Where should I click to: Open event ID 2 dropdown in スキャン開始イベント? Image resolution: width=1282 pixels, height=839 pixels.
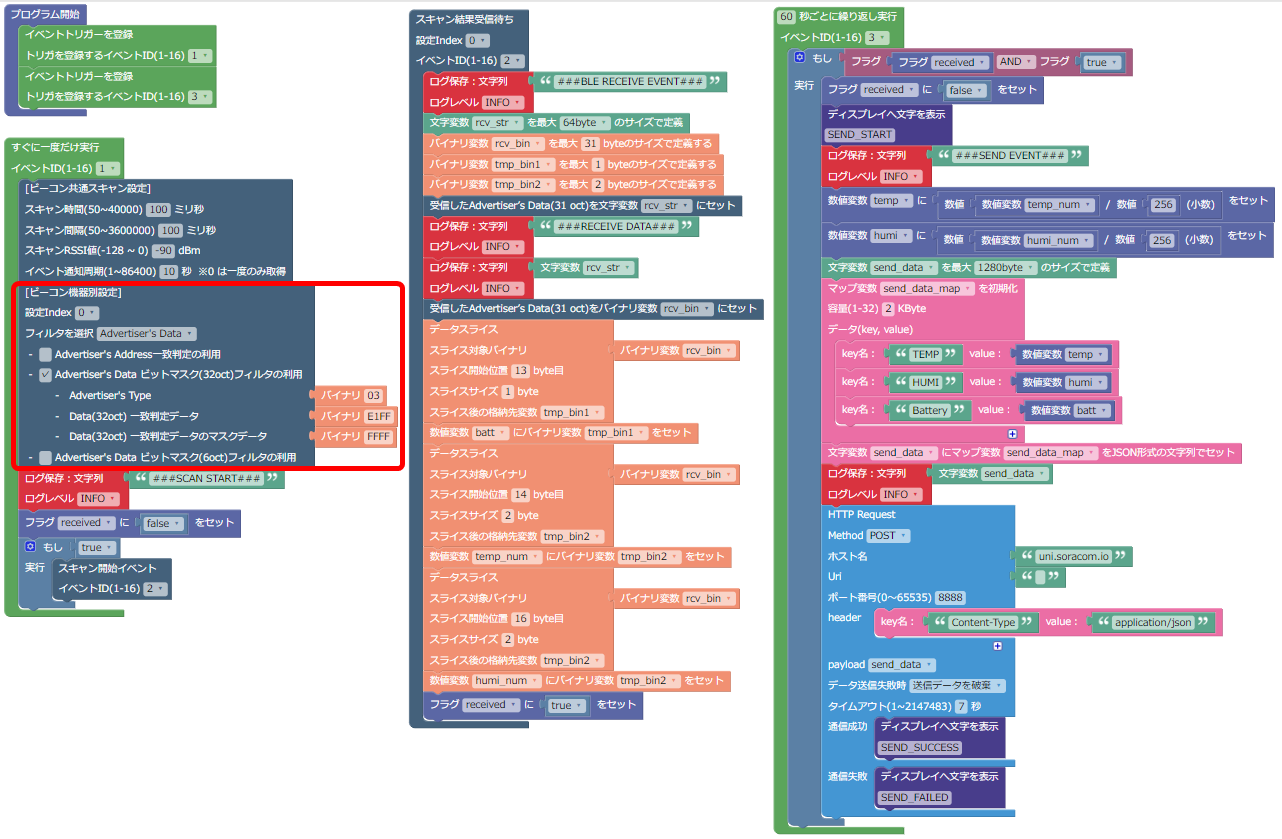pyautogui.click(x=155, y=589)
